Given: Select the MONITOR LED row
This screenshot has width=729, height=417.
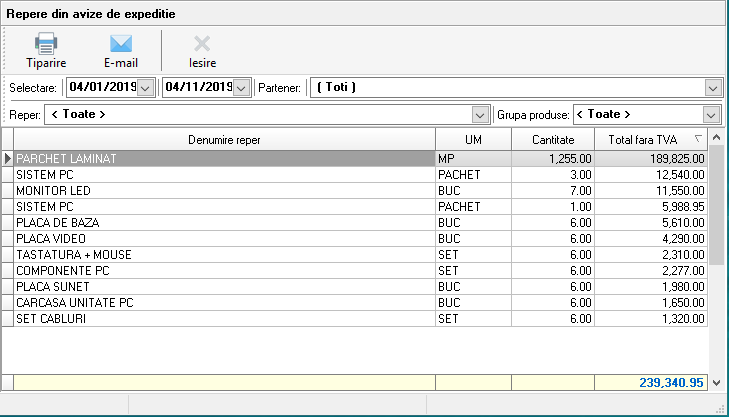Looking at the screenshot, I should pyautogui.click(x=224, y=190).
